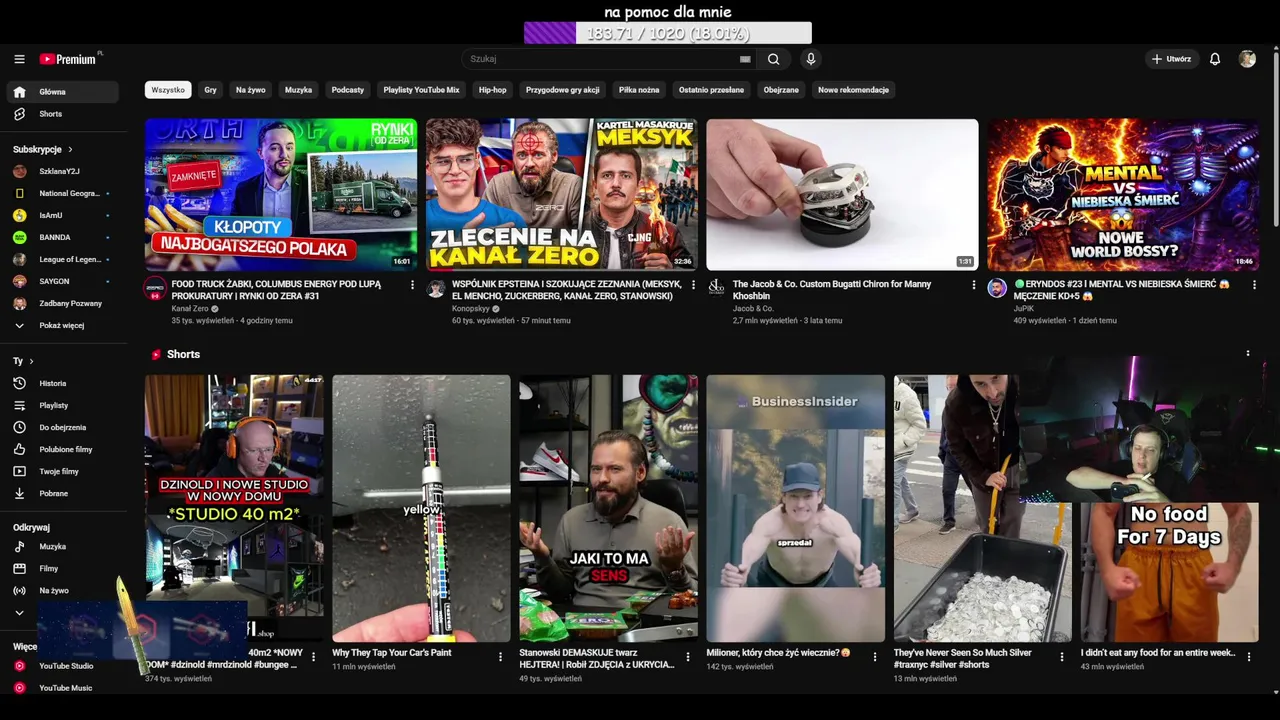Open notifications bell
This screenshot has height=720, width=1280.
tap(1215, 59)
